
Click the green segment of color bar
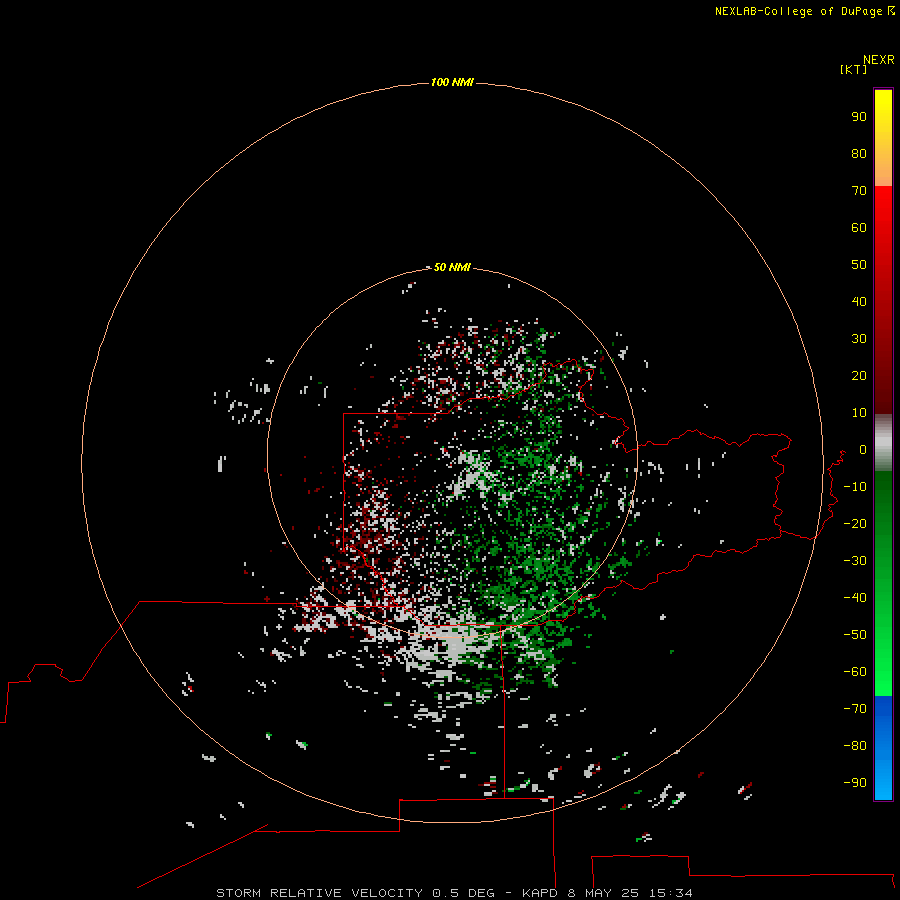tap(883, 584)
